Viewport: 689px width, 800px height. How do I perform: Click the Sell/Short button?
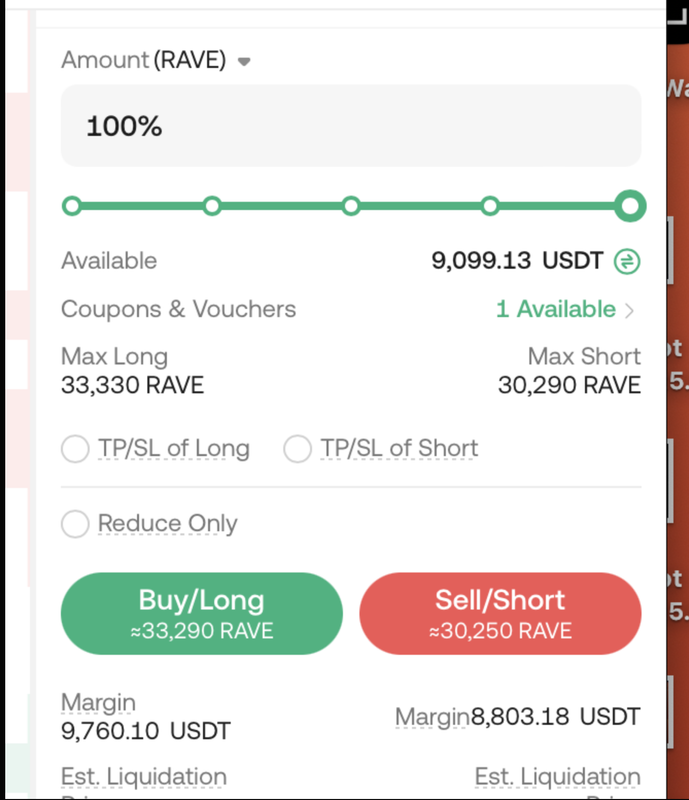point(500,613)
